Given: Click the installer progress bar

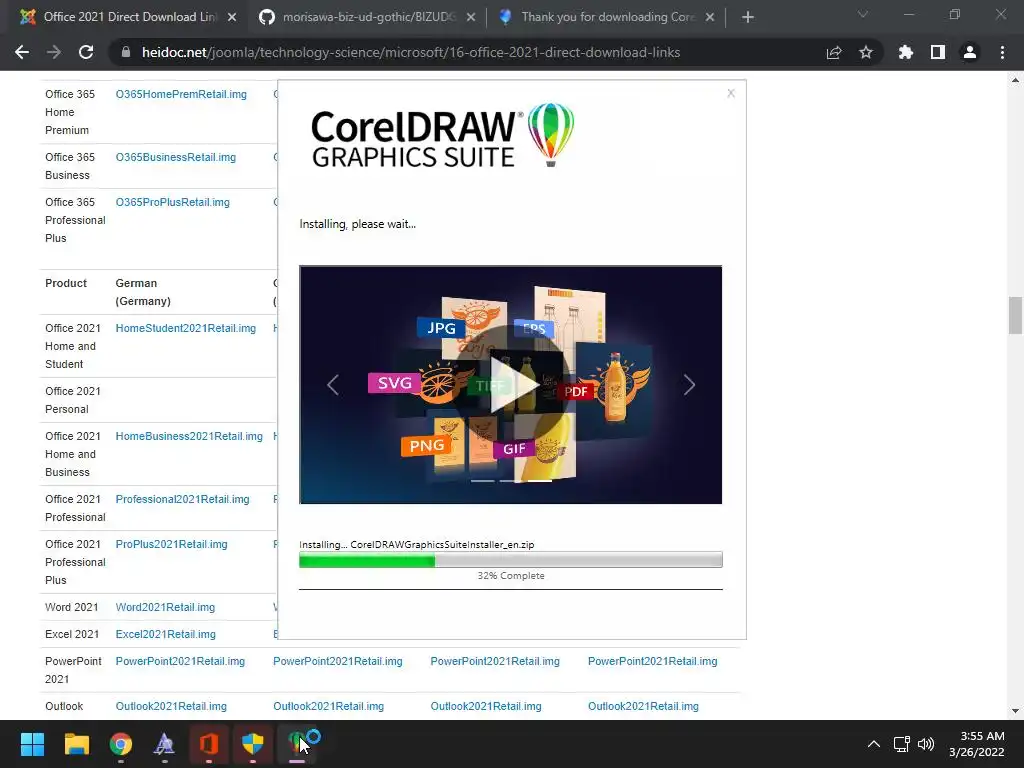Looking at the screenshot, I should (511, 560).
